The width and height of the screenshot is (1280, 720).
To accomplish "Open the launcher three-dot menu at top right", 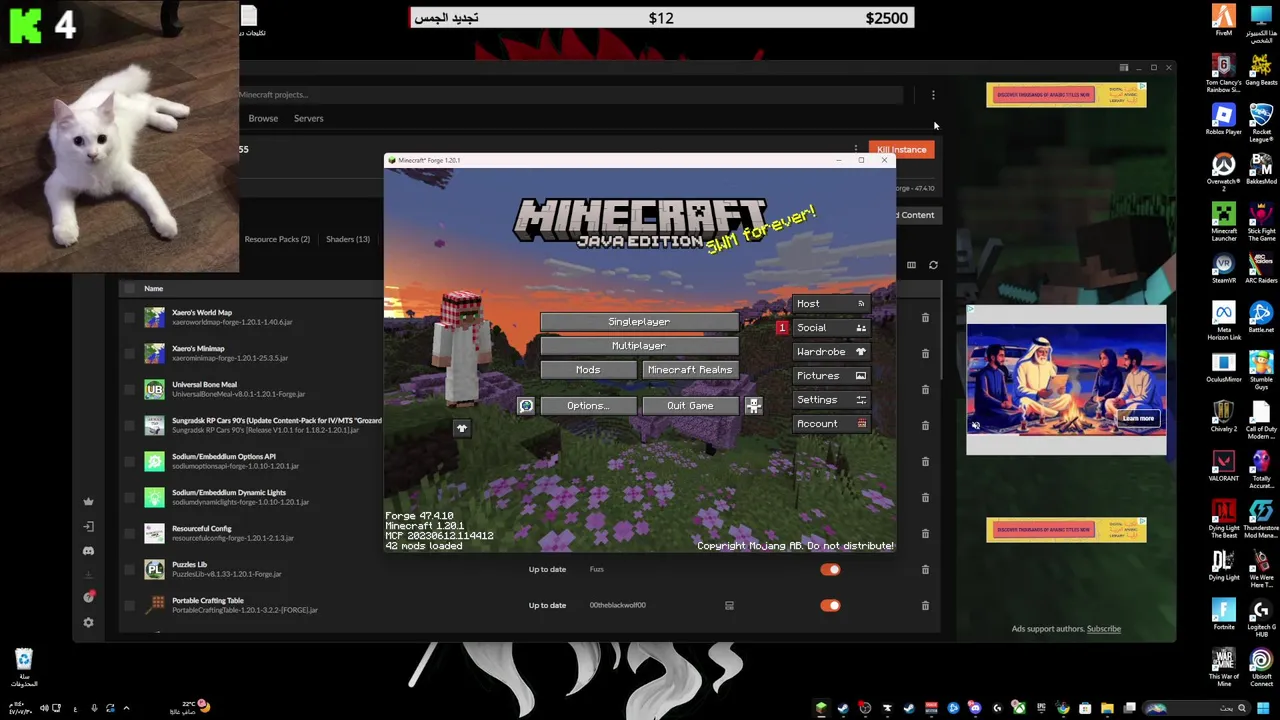I will coord(933,95).
